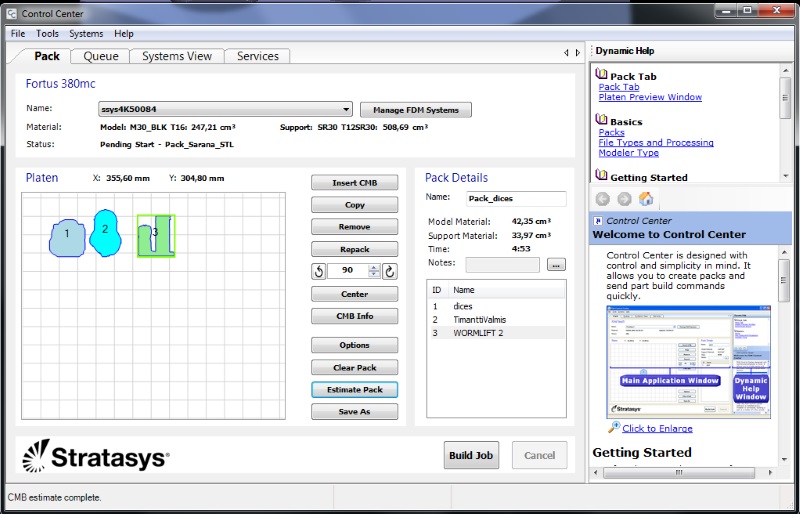Select TimanttiValmis row in part list
The image size is (800, 514).
(496, 320)
